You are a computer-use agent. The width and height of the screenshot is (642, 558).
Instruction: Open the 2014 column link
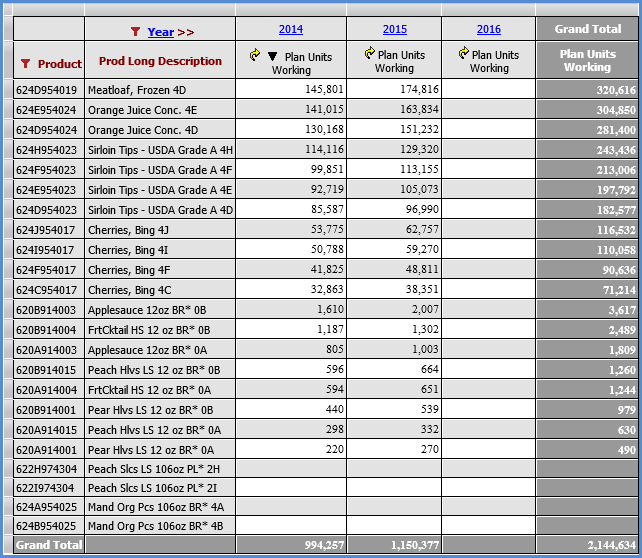point(291,30)
